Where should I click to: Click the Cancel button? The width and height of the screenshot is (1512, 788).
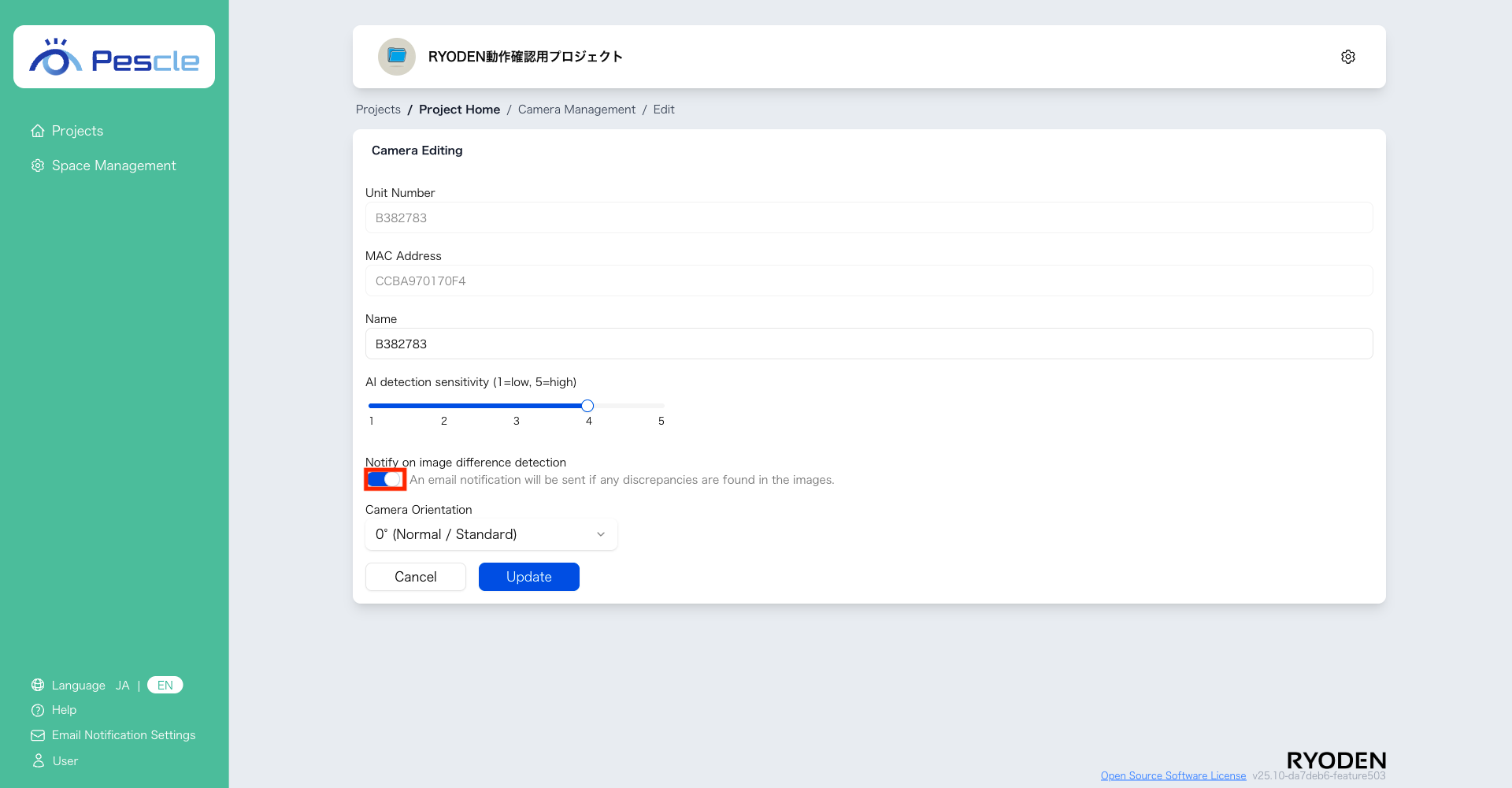(415, 576)
